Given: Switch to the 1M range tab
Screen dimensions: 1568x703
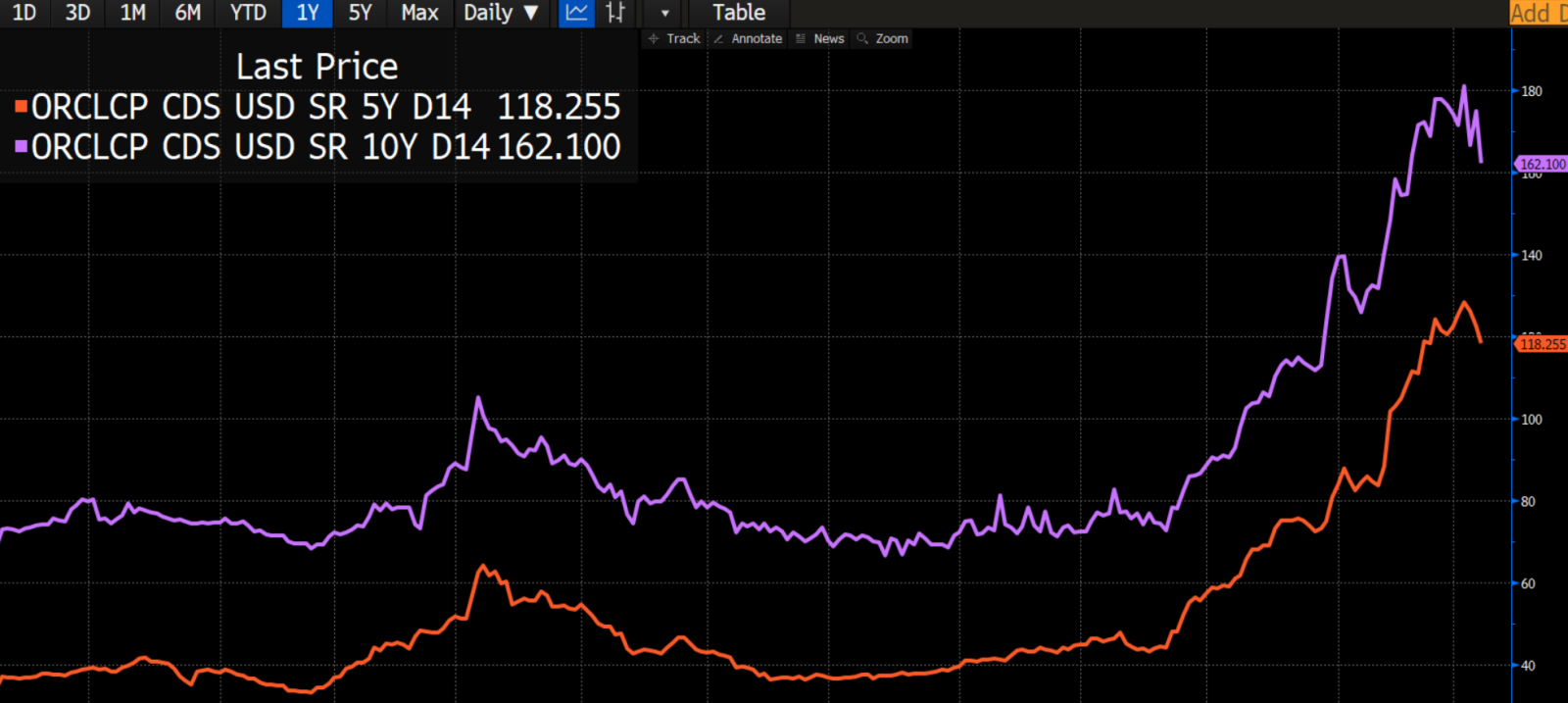Looking at the screenshot, I should (x=133, y=13).
